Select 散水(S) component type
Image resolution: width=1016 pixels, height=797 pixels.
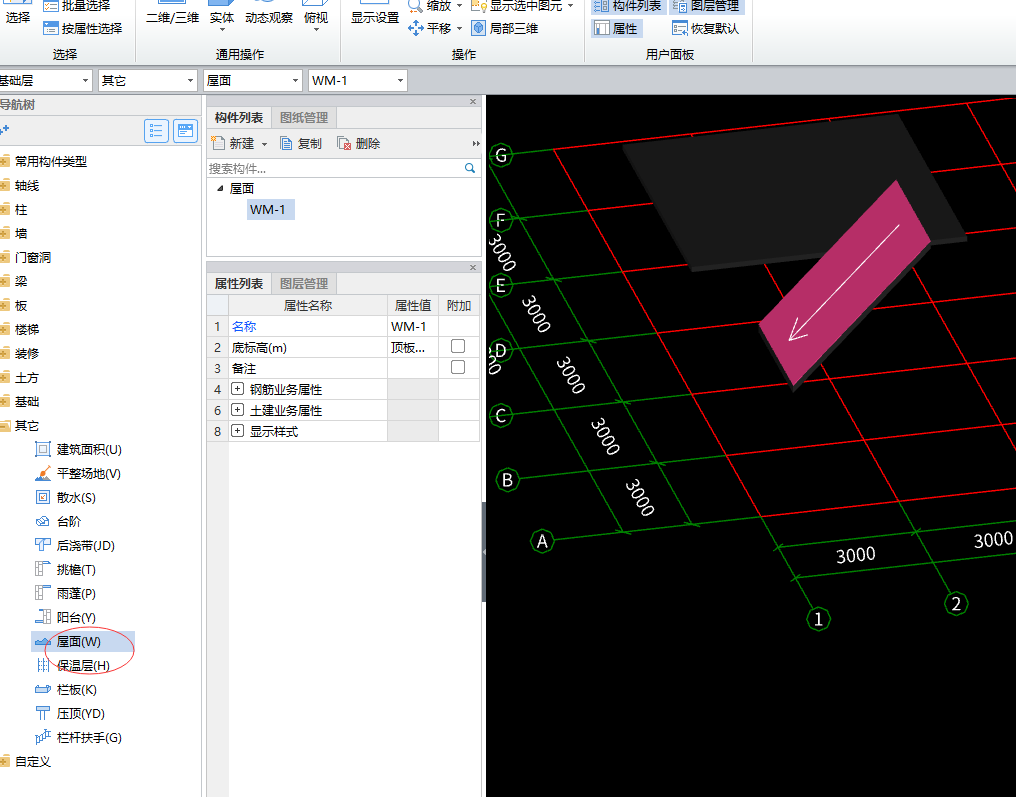[x=65, y=498]
